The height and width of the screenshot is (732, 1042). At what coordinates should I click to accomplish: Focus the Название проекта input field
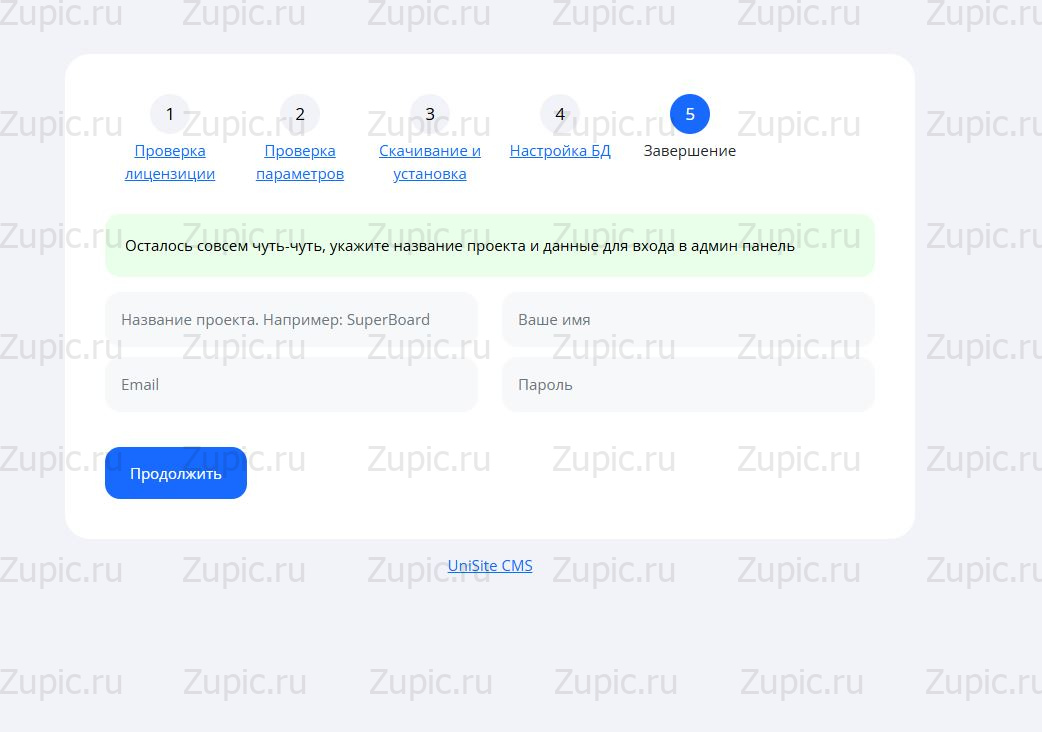(x=291, y=320)
